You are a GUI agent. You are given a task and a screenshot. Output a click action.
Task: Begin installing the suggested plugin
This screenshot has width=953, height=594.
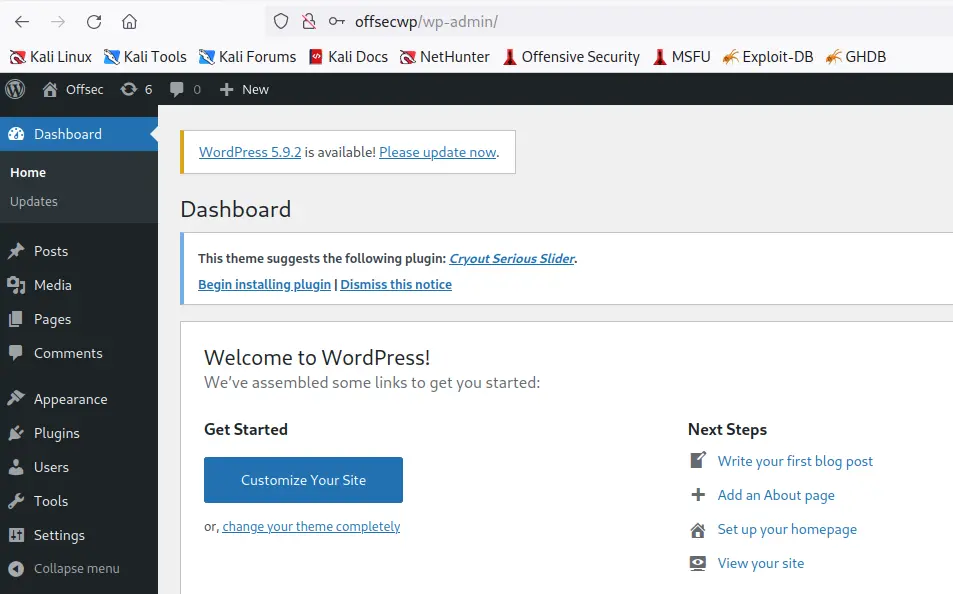click(x=264, y=284)
